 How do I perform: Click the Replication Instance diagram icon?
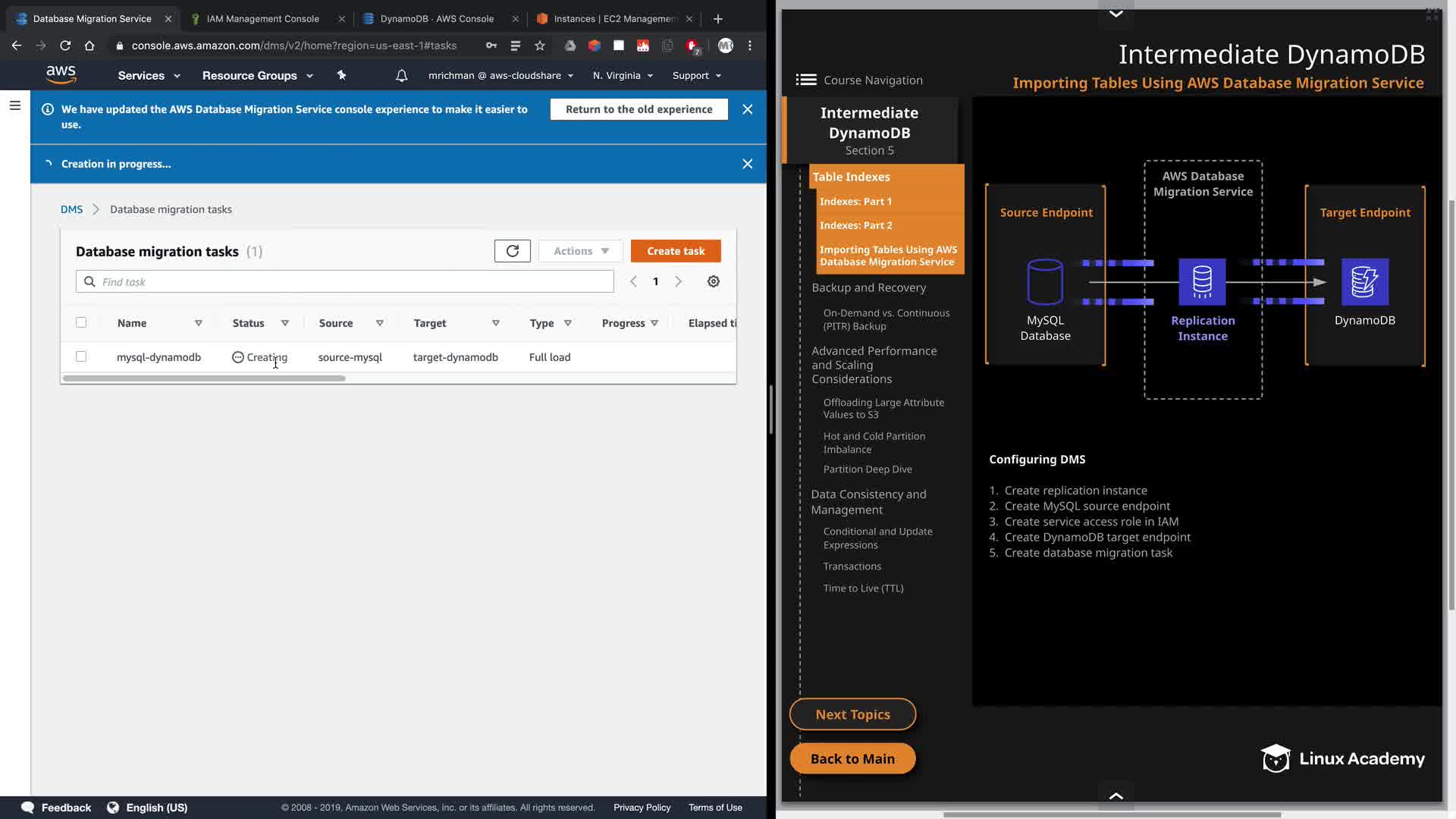tap(1201, 281)
